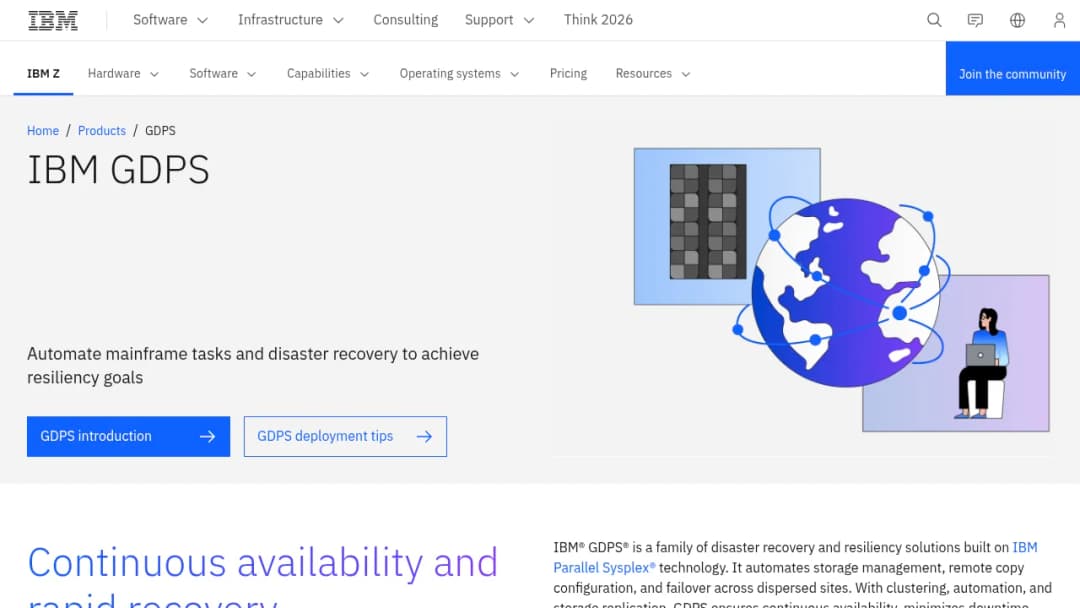Expand the Hardware dropdown chevron
The image size is (1080, 608).
tap(154, 74)
